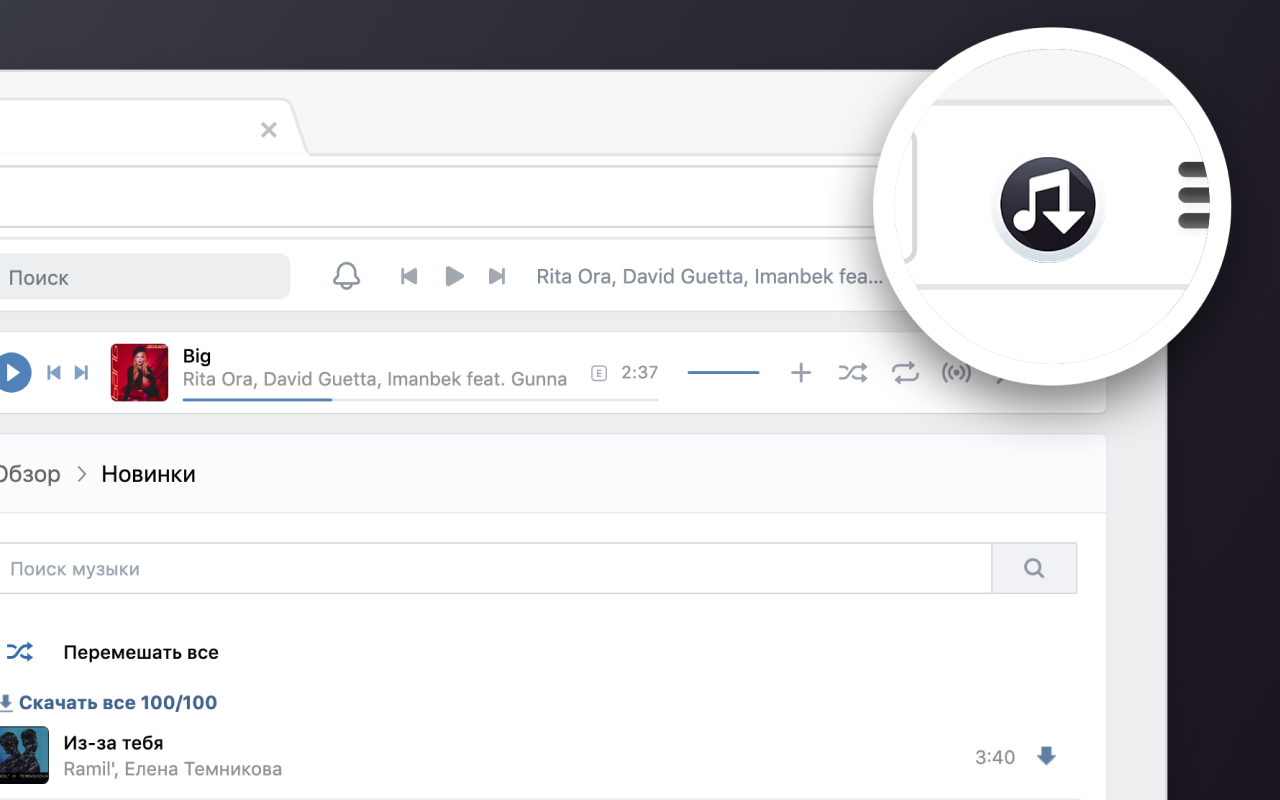Click the header title Rita Ora, David Guetta

point(710,276)
